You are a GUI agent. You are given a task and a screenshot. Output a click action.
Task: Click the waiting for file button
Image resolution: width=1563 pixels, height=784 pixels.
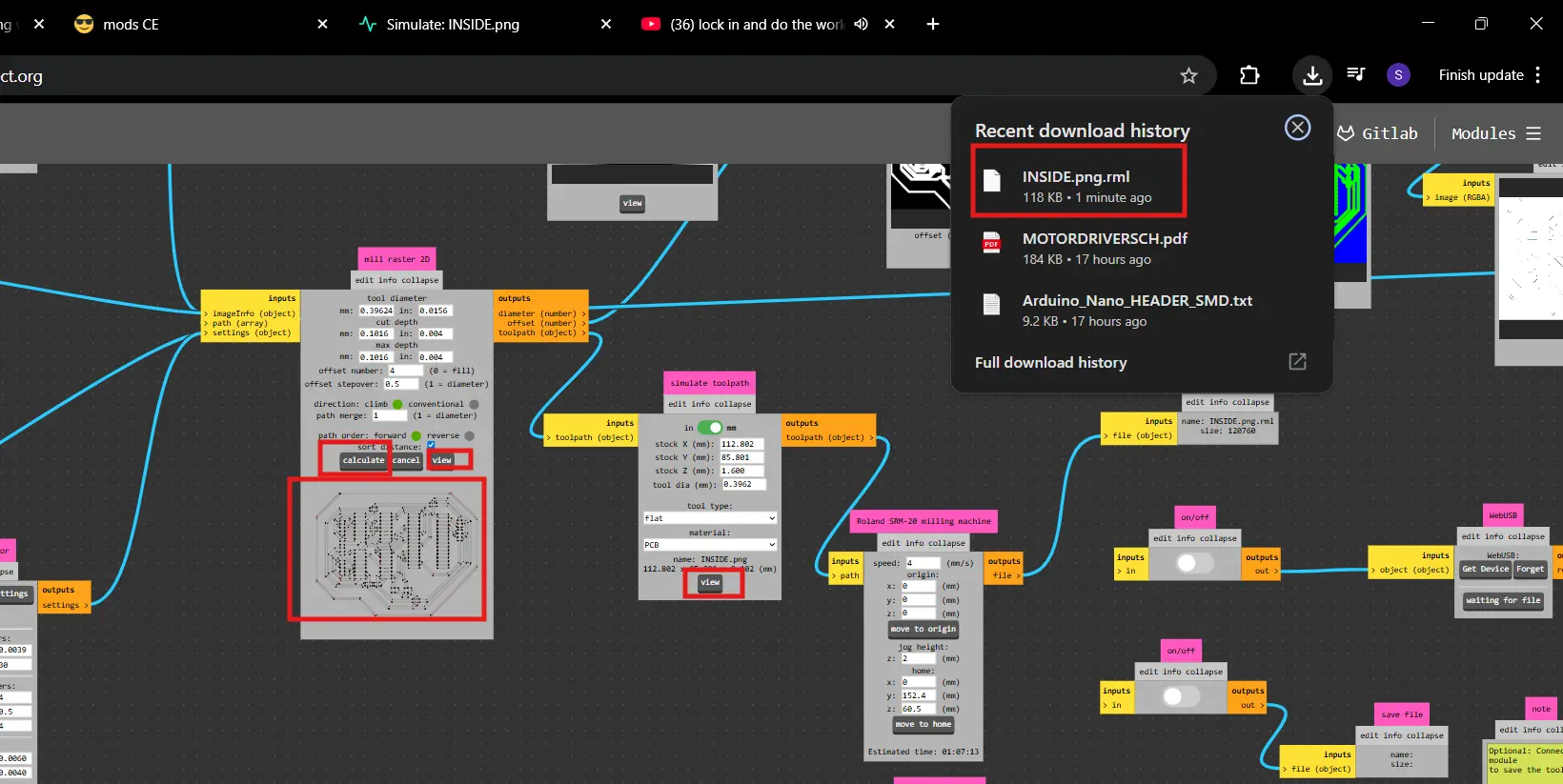[x=1505, y=601]
